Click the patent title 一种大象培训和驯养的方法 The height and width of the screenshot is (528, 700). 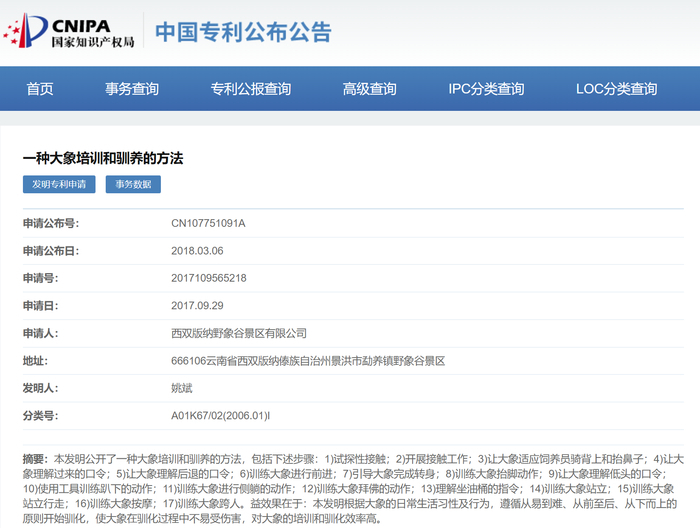[103, 158]
